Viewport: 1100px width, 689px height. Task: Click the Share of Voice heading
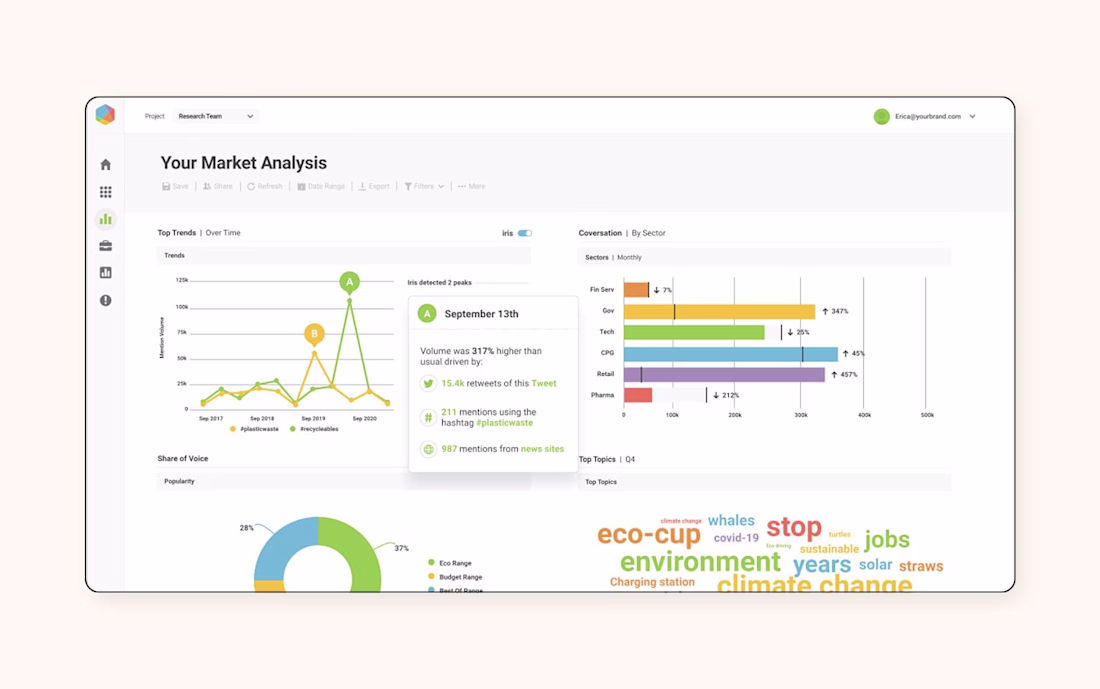coord(182,459)
